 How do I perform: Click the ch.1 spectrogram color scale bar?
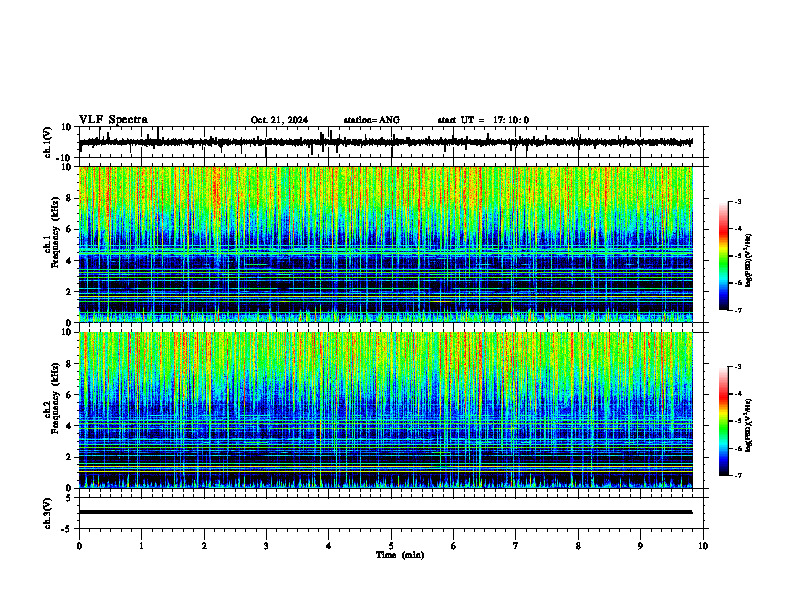coord(723,256)
